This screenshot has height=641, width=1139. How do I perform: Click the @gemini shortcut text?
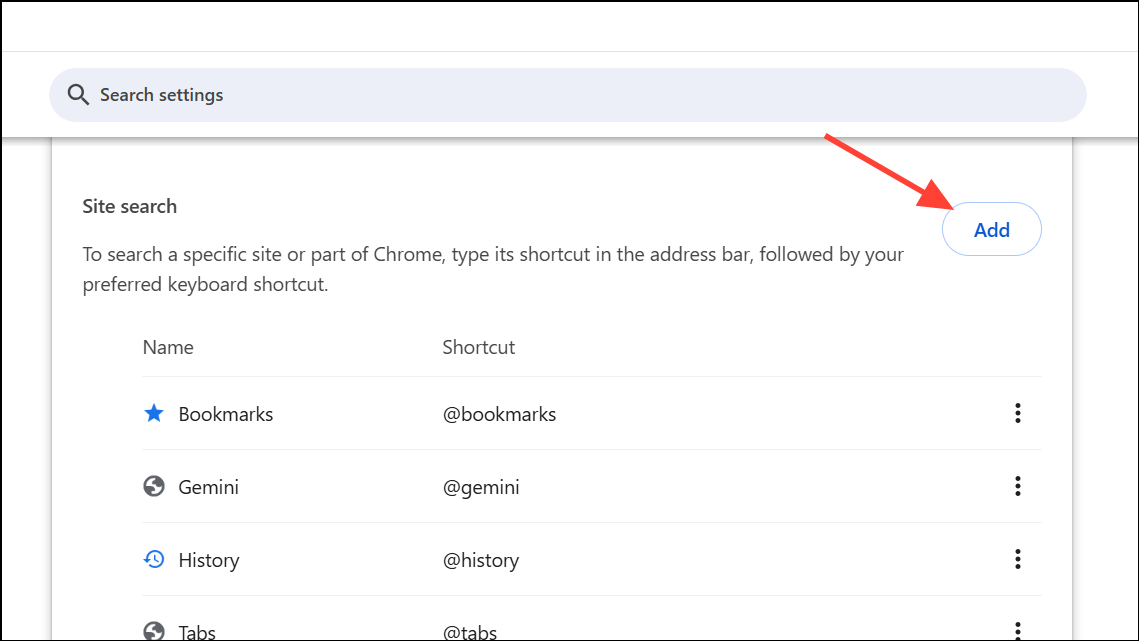tap(481, 488)
